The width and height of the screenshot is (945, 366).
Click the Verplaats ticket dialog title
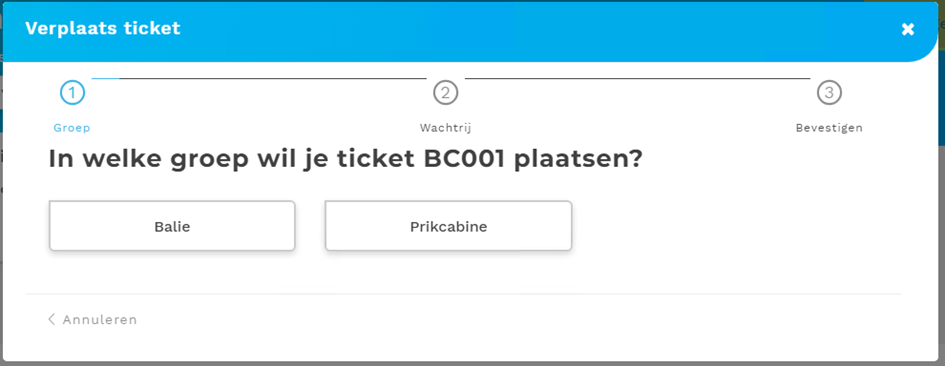click(x=102, y=28)
